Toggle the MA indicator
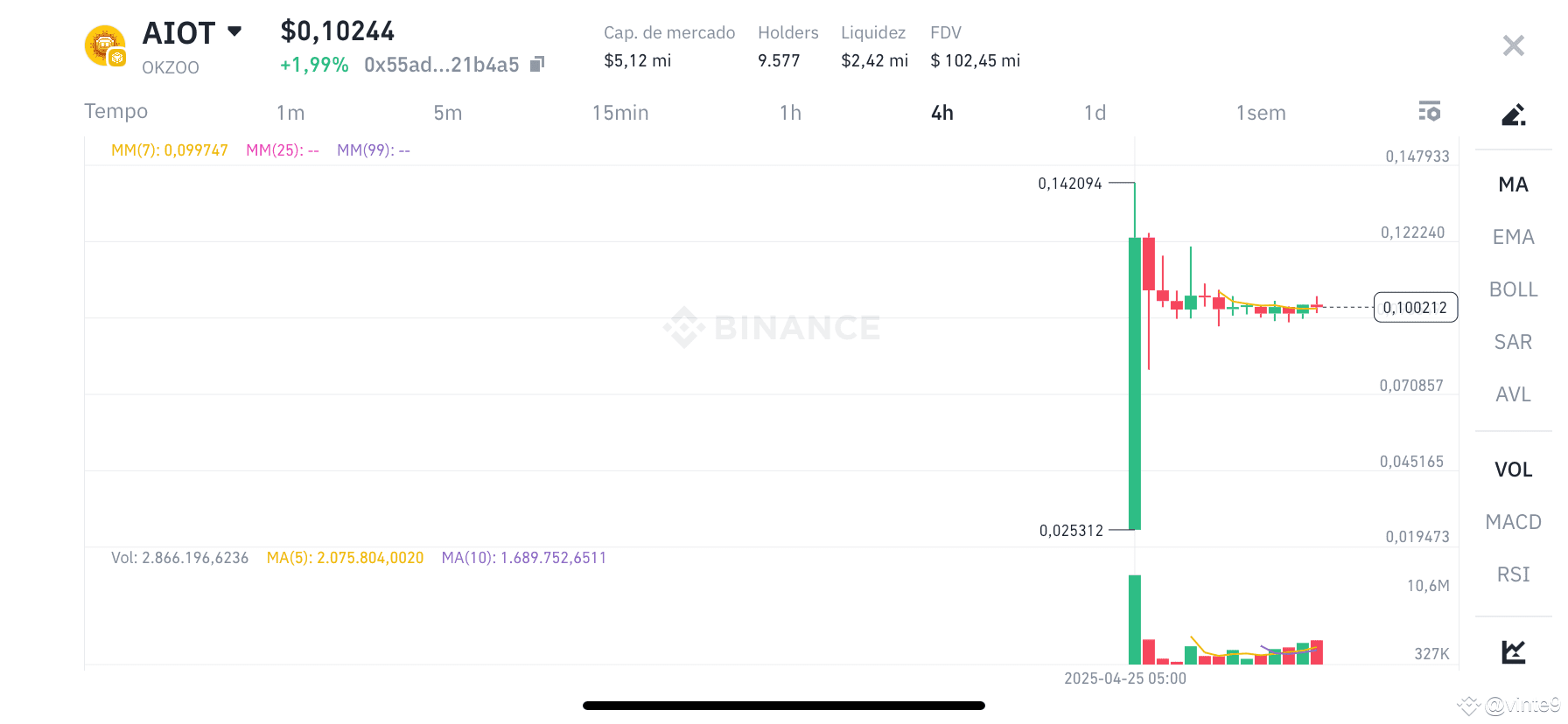Viewport: 1568px width, 724px height. click(x=1513, y=184)
